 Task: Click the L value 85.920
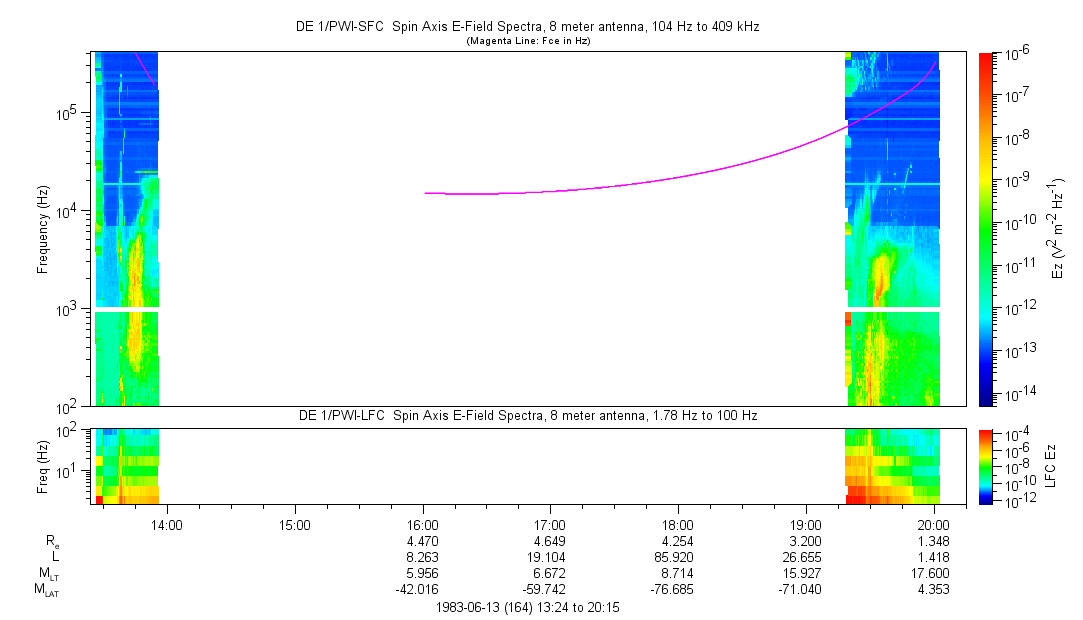673,557
